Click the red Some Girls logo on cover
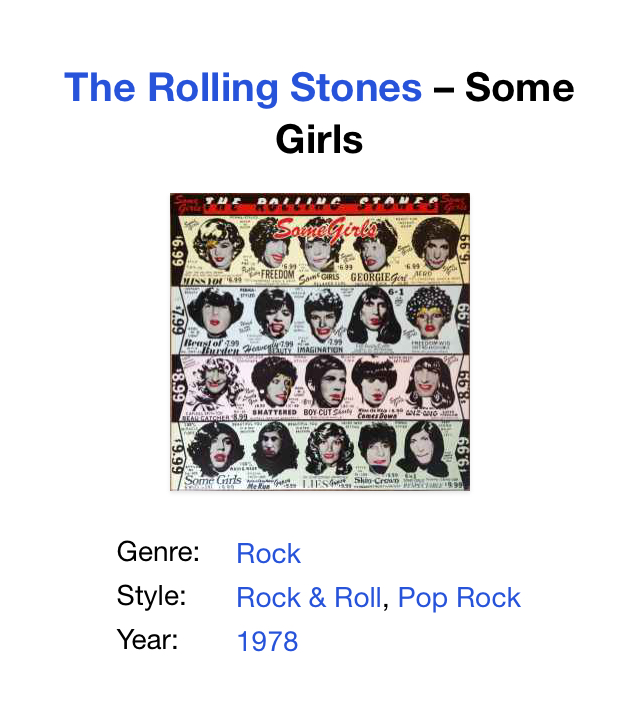 click(326, 228)
